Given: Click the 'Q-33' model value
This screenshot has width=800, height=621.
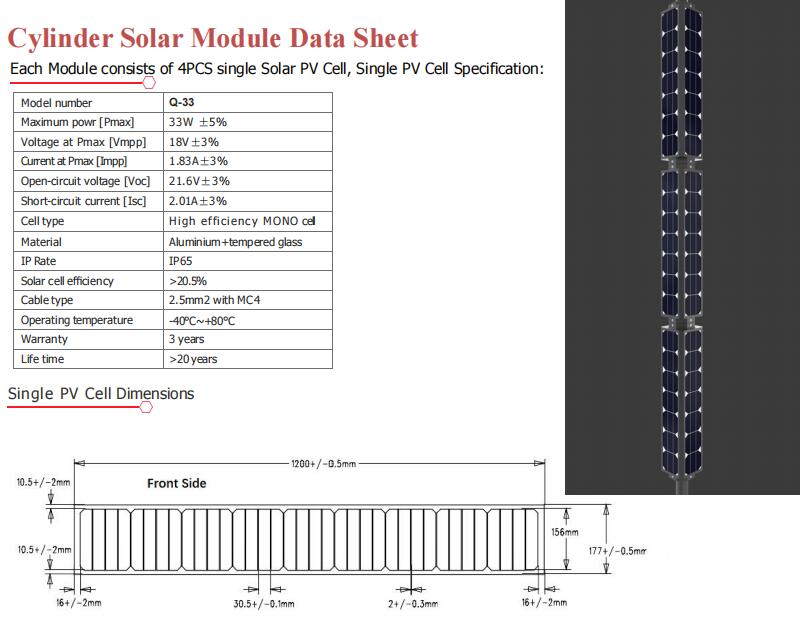Looking at the screenshot, I should click(x=182, y=102).
